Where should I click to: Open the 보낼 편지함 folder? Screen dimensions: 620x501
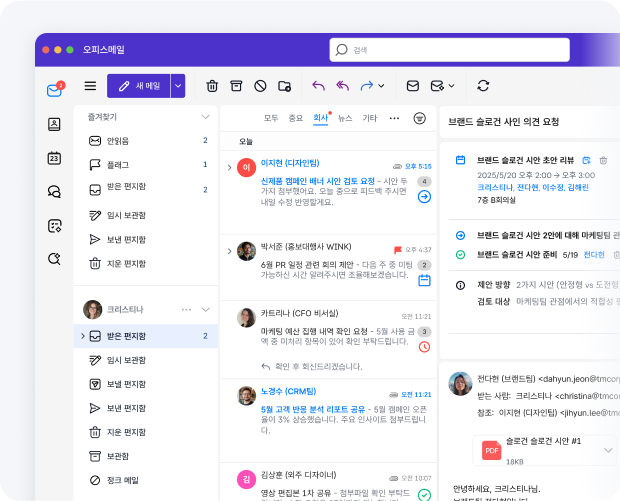[146, 384]
